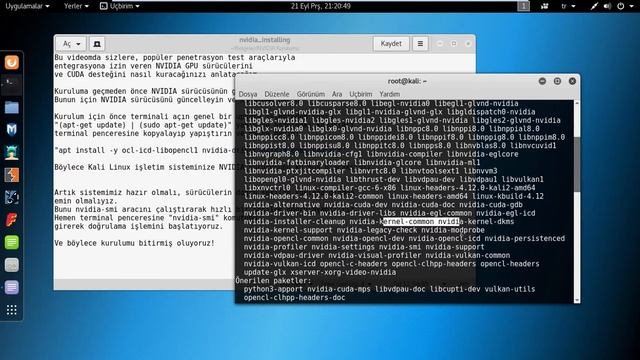Click 'update-glx xserver-xorg-video-nvidia' line in terminal

[320, 272]
